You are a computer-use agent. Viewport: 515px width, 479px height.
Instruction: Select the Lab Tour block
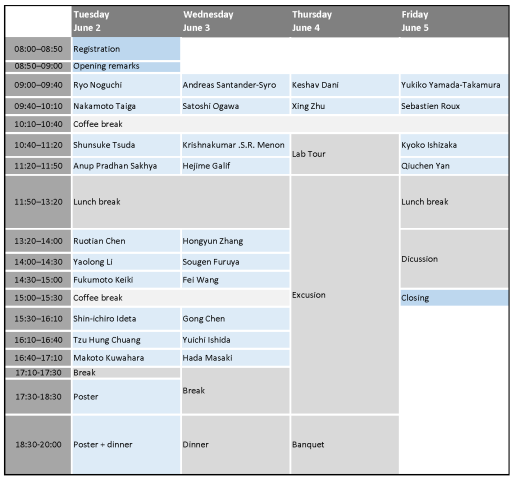click(x=345, y=154)
